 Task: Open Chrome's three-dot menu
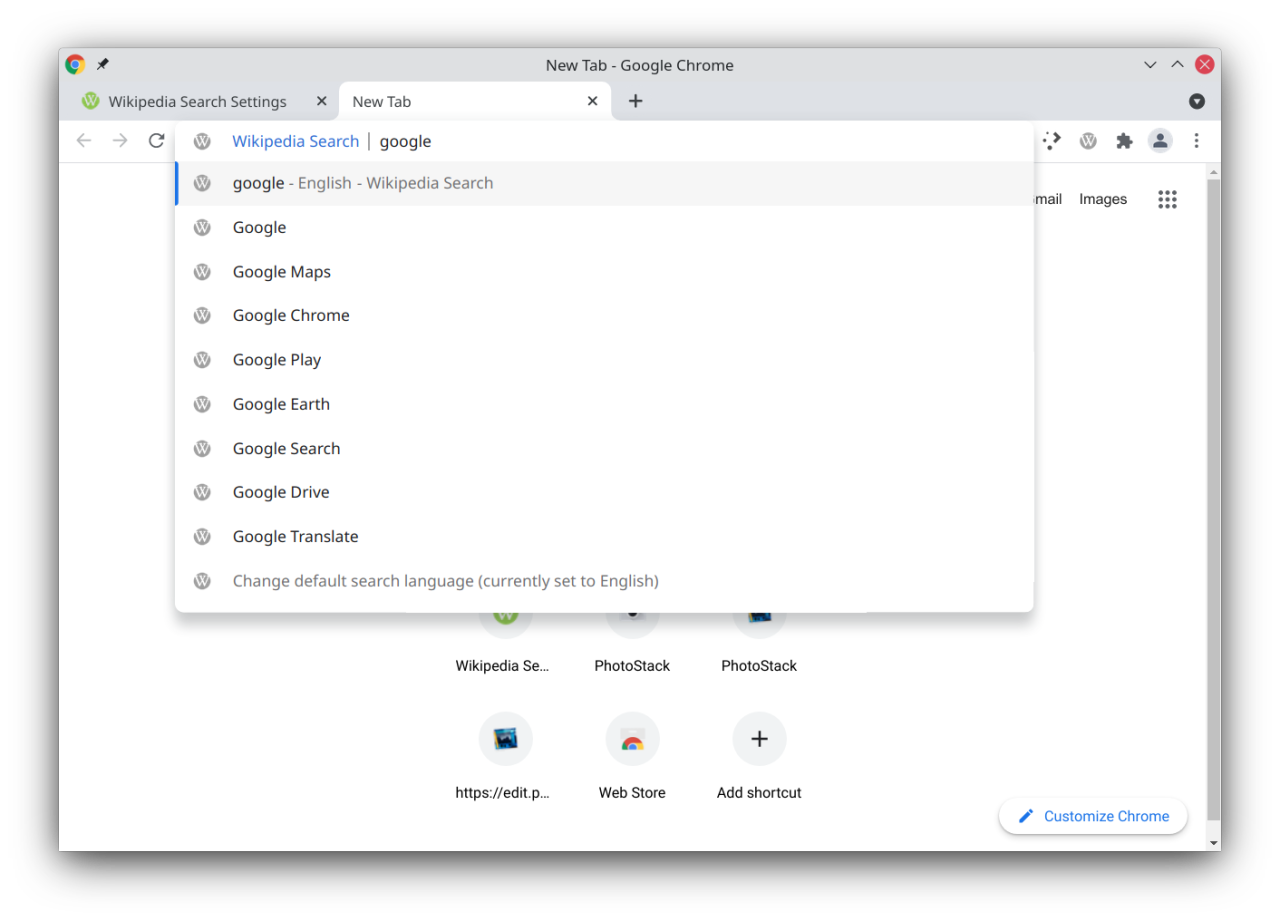click(1196, 141)
